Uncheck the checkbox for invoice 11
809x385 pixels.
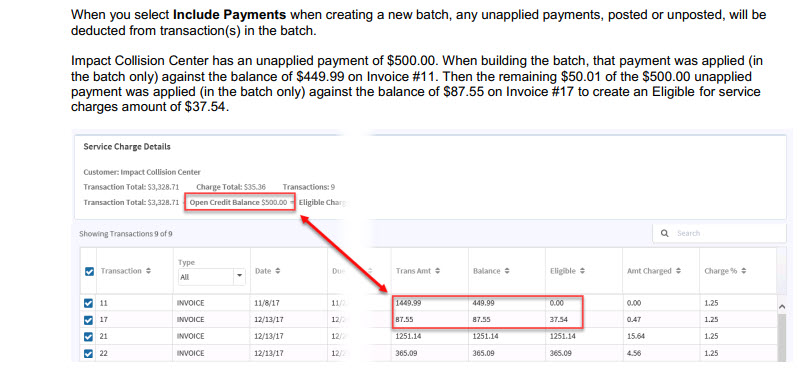88,303
